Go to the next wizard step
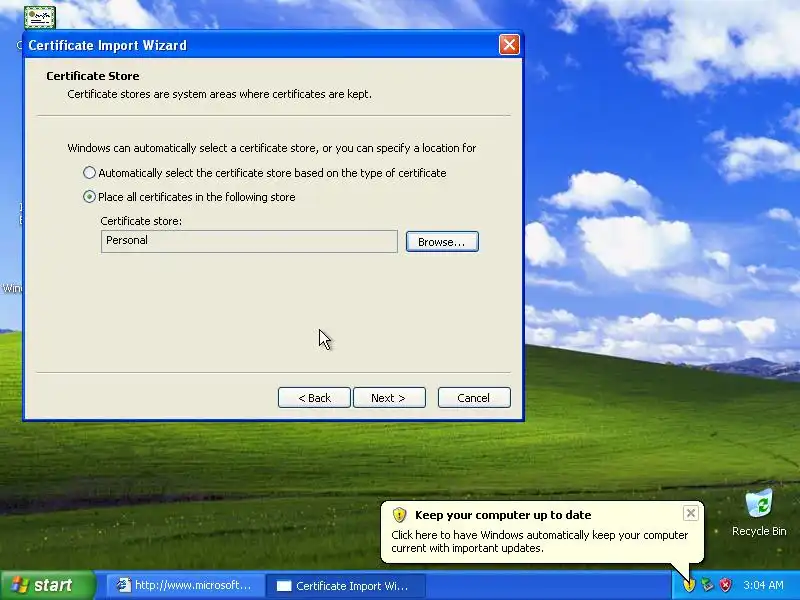The width and height of the screenshot is (800, 600). pos(389,397)
